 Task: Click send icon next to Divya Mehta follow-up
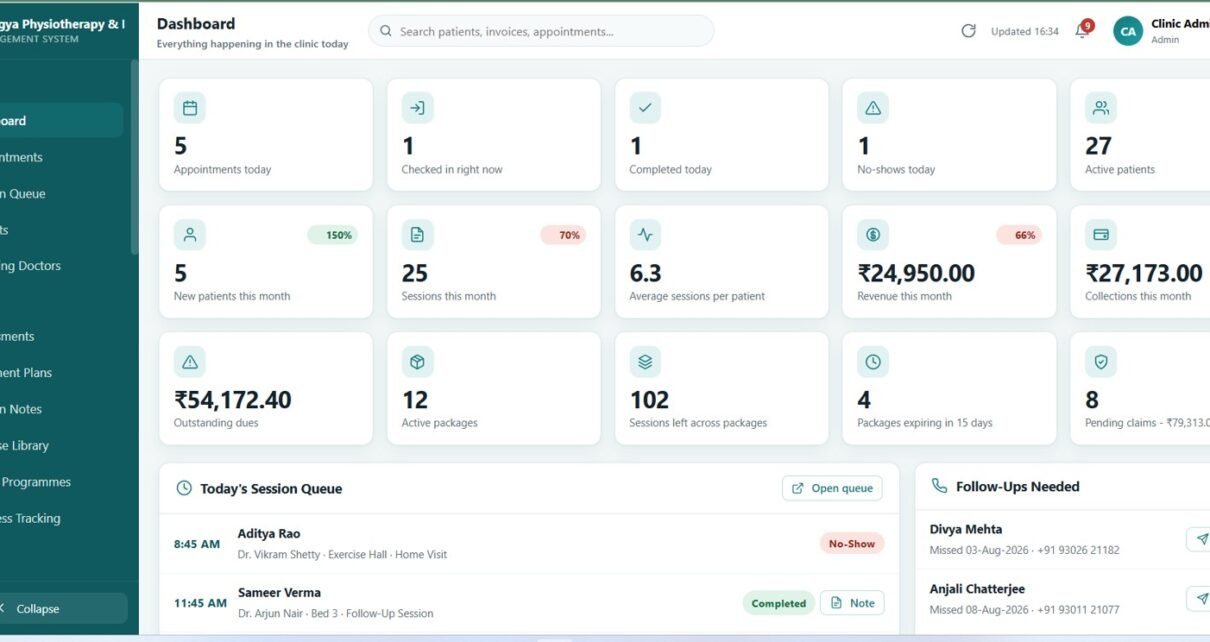point(1198,539)
